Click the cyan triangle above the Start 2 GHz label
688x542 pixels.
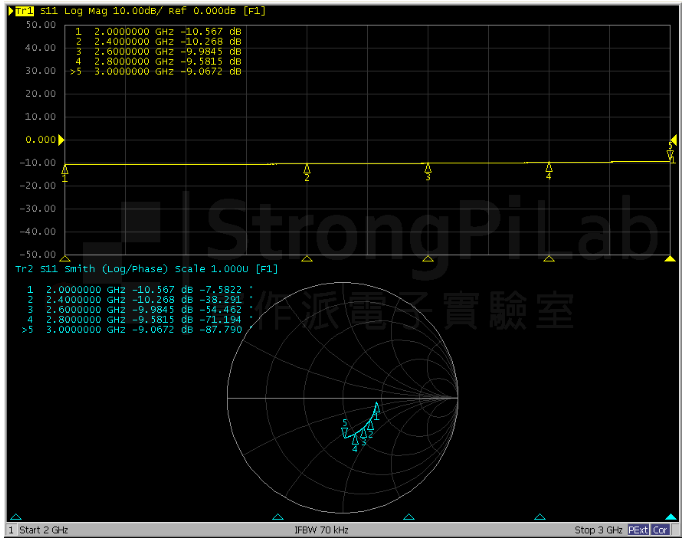16,517
